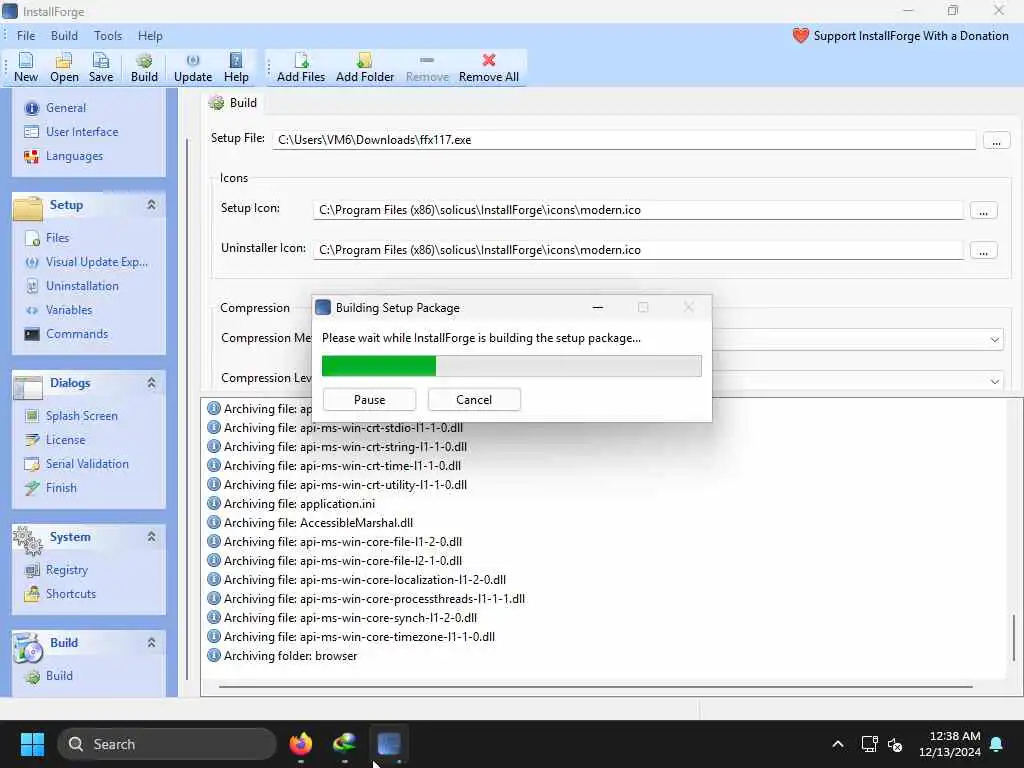Select log line 'Archiving file: AccessibleMarshal.dll'
The height and width of the screenshot is (768, 1024).
pos(310,523)
